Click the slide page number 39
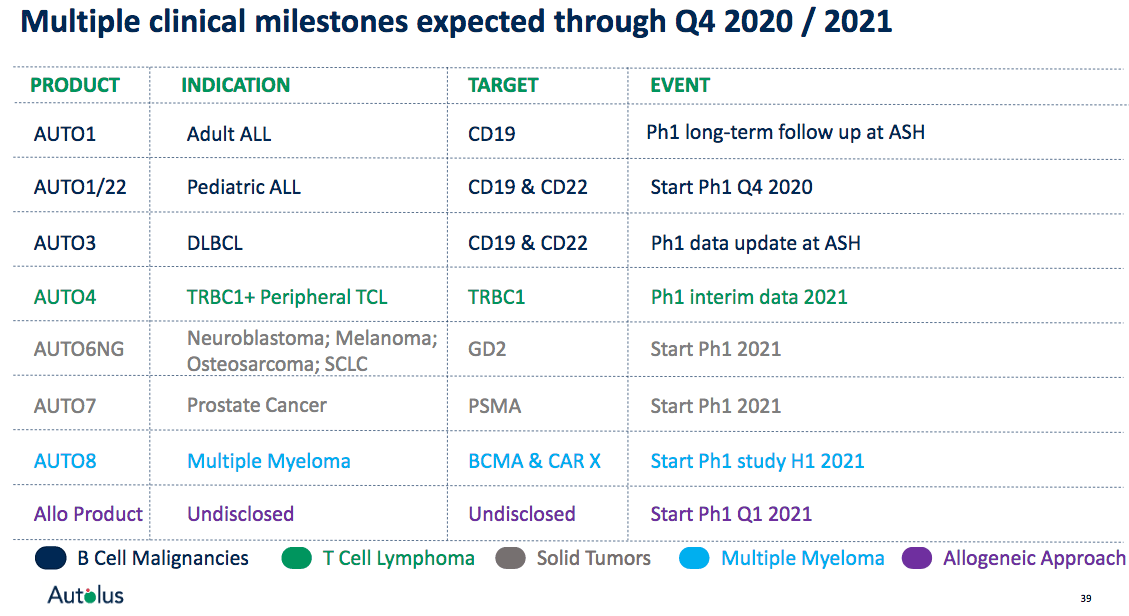The width and height of the screenshot is (1129, 616). point(1086,598)
